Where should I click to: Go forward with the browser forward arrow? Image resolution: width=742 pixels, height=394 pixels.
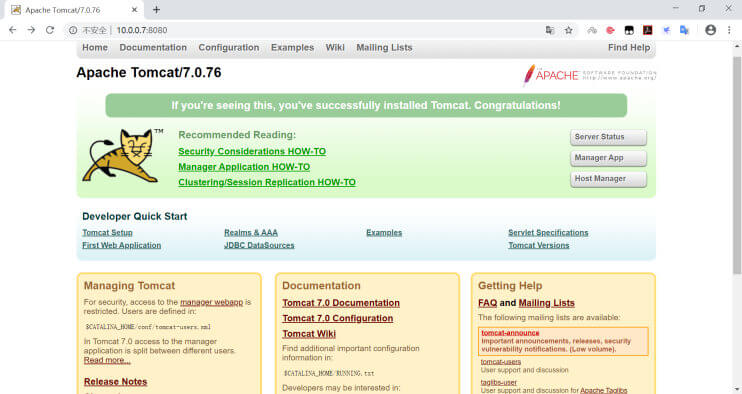click(31, 30)
